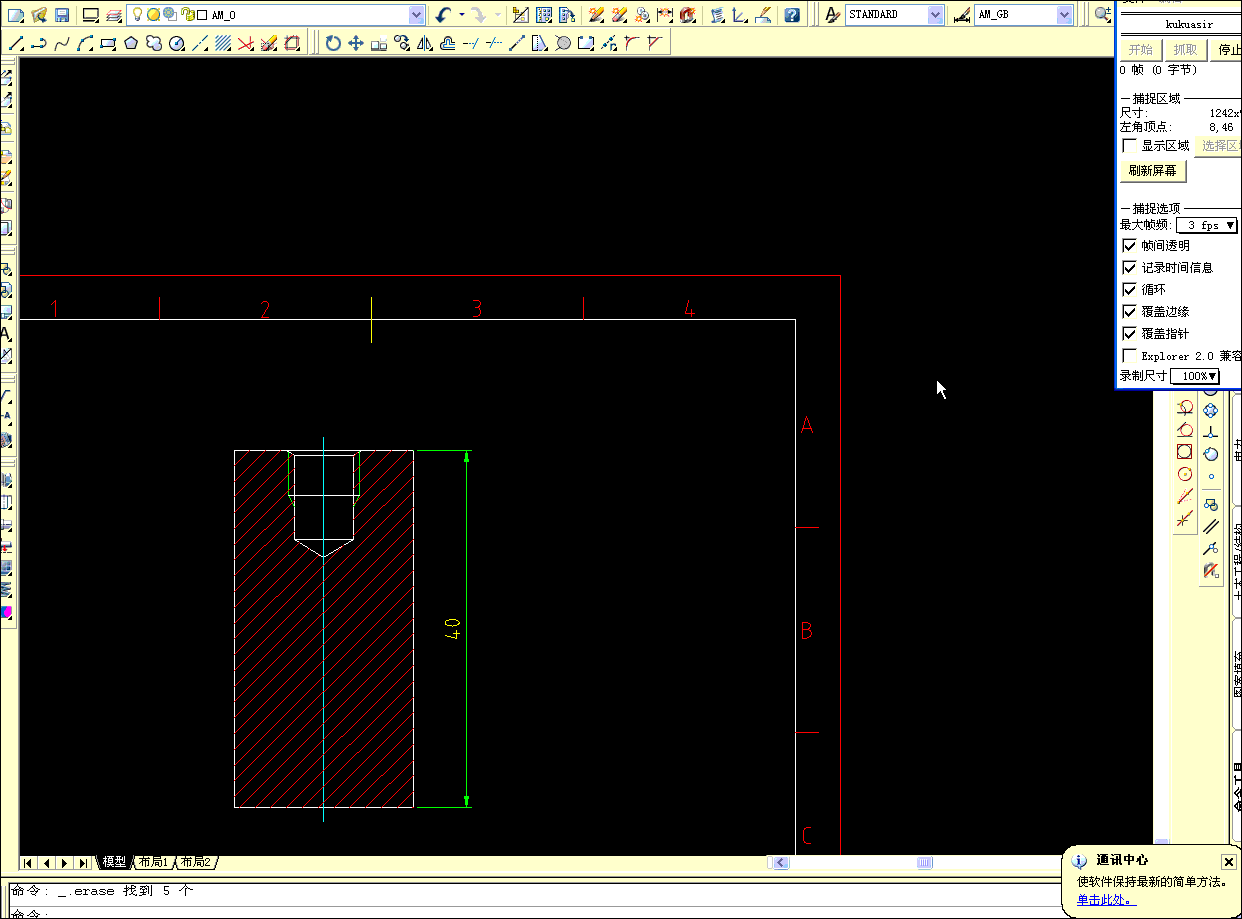Viewport: 1242px width, 919px height.
Task: Click the 抓取 button
Action: click(x=1185, y=50)
